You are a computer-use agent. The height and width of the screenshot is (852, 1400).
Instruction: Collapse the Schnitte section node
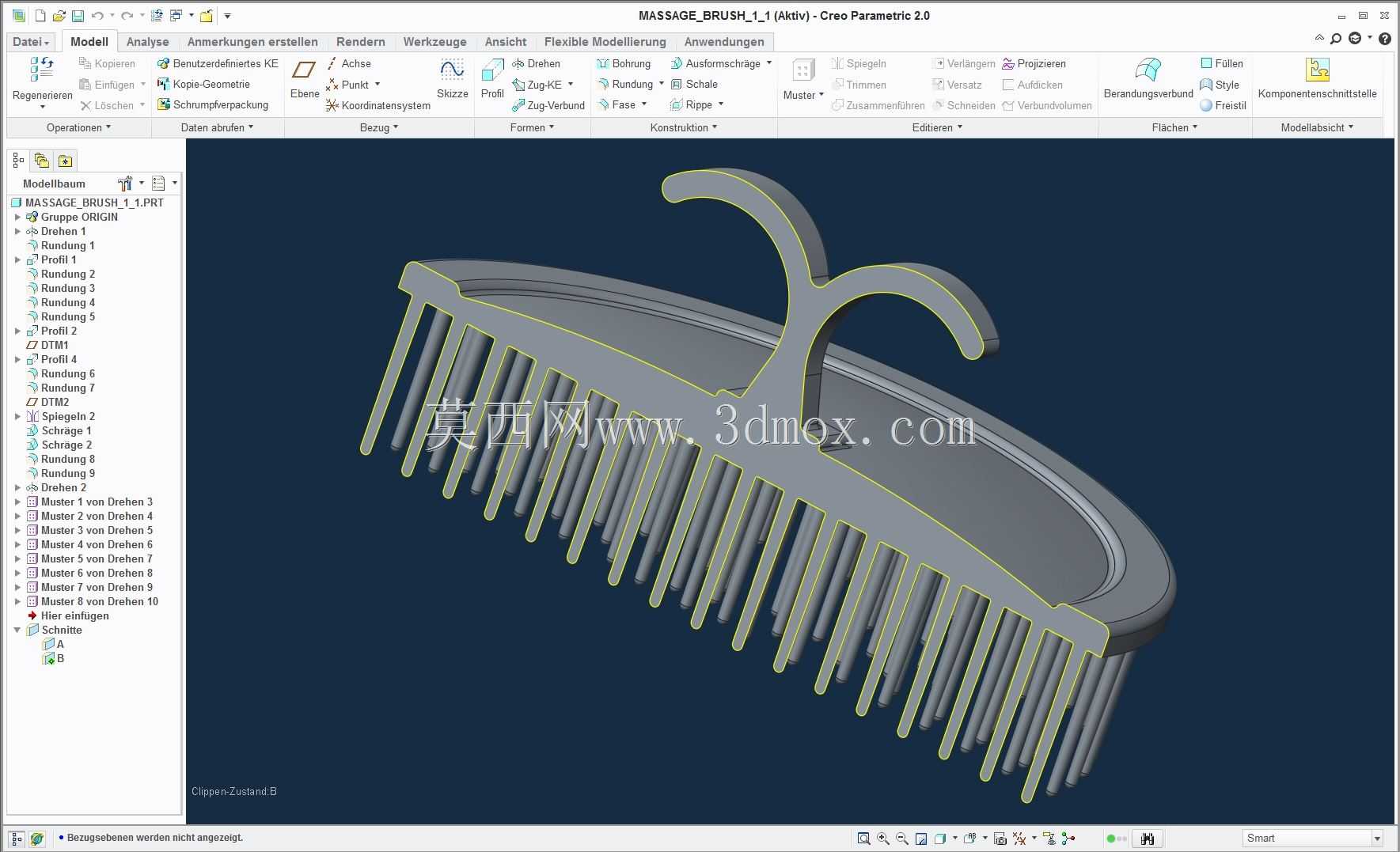point(17,630)
